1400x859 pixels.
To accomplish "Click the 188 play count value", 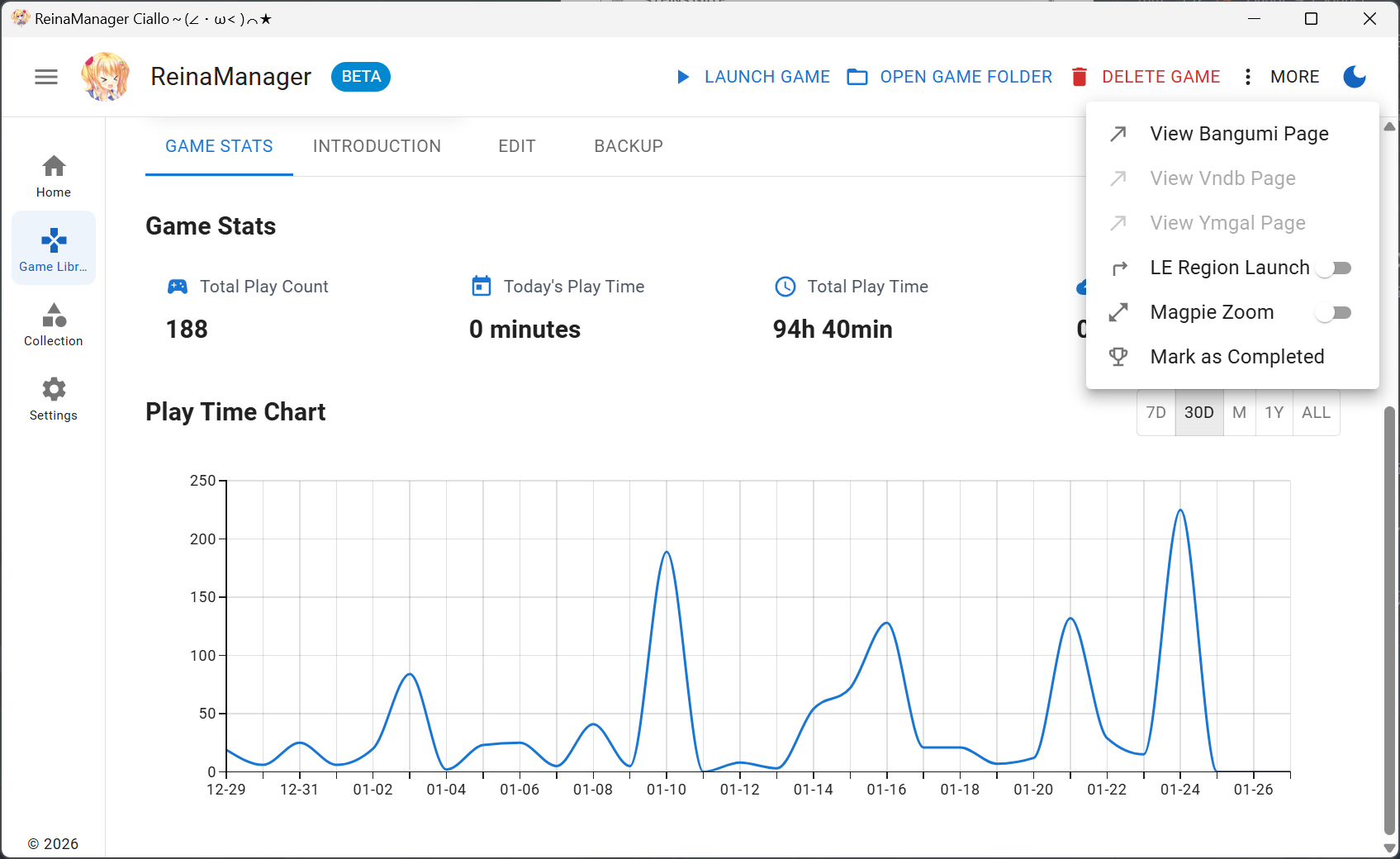I will [x=187, y=330].
